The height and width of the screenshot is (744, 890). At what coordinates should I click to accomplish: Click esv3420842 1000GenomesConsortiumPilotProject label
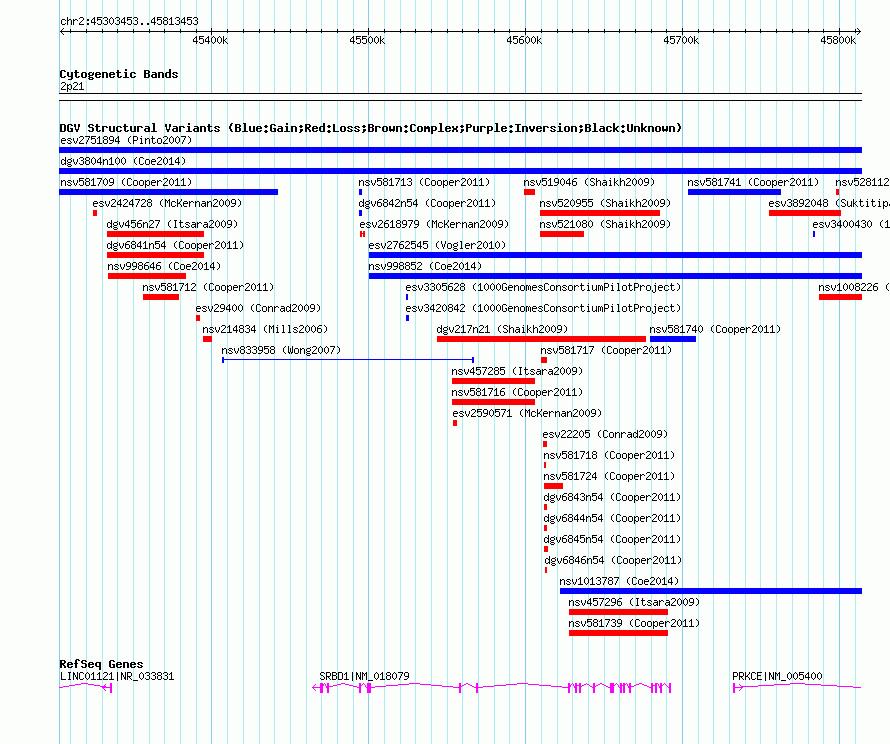(x=543, y=308)
